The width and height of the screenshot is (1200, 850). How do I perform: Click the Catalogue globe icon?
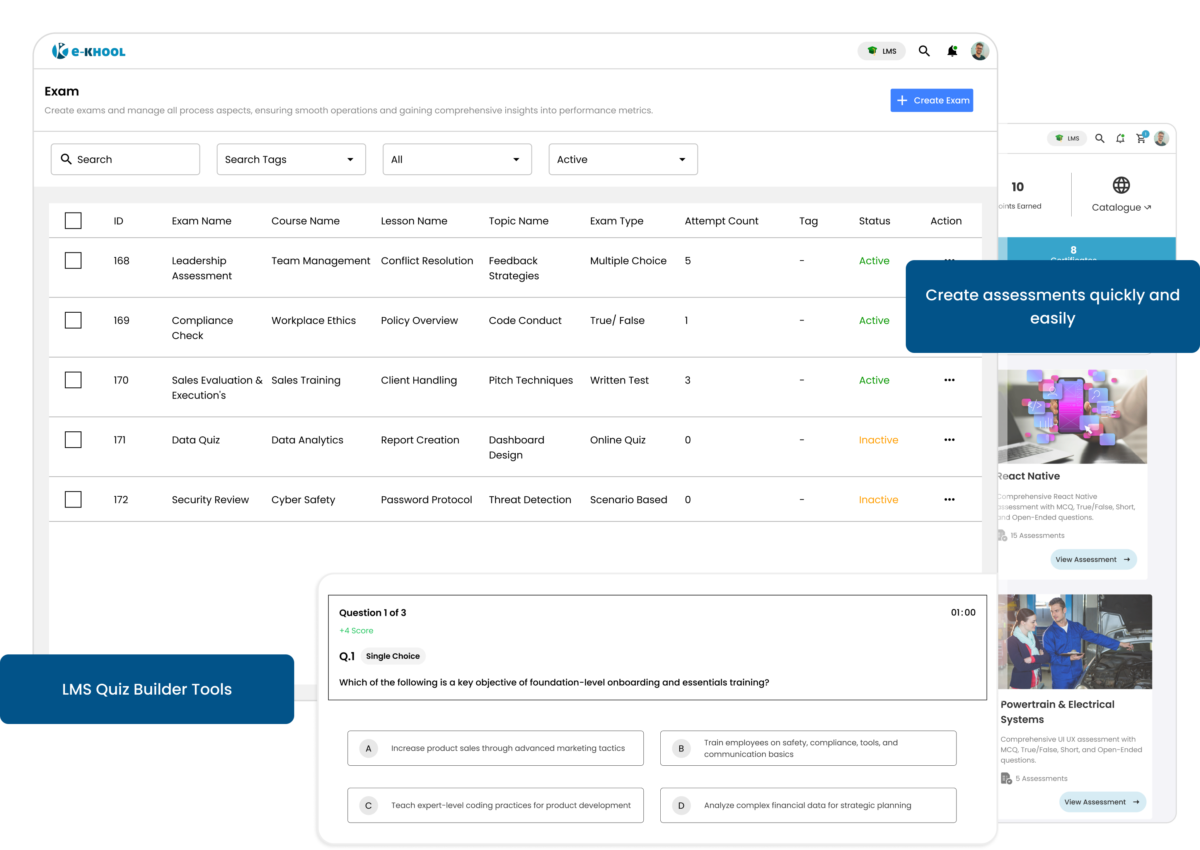click(x=1121, y=186)
